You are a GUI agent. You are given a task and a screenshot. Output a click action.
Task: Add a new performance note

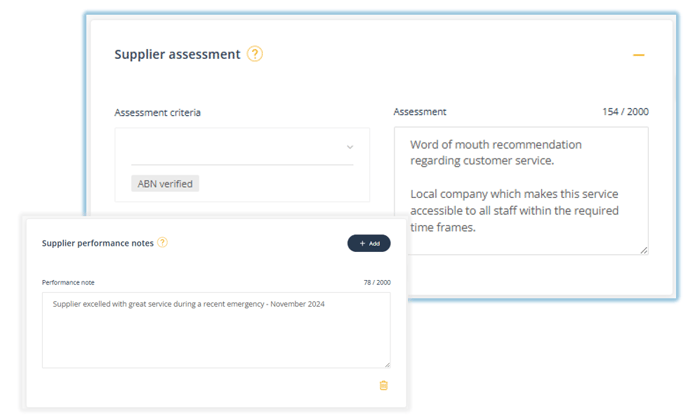tap(369, 243)
